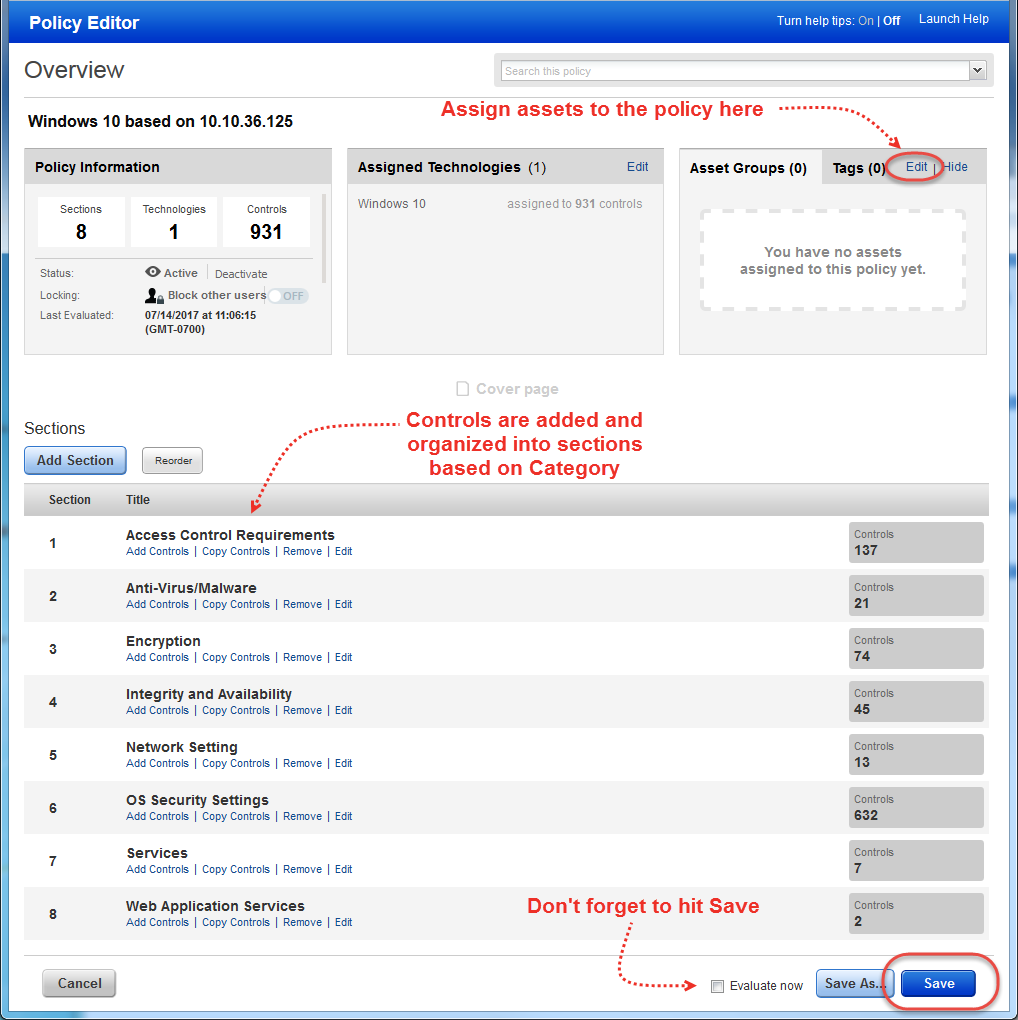This screenshot has width=1018, height=1020.
Task: Click the Add Section button
Action: [74, 460]
